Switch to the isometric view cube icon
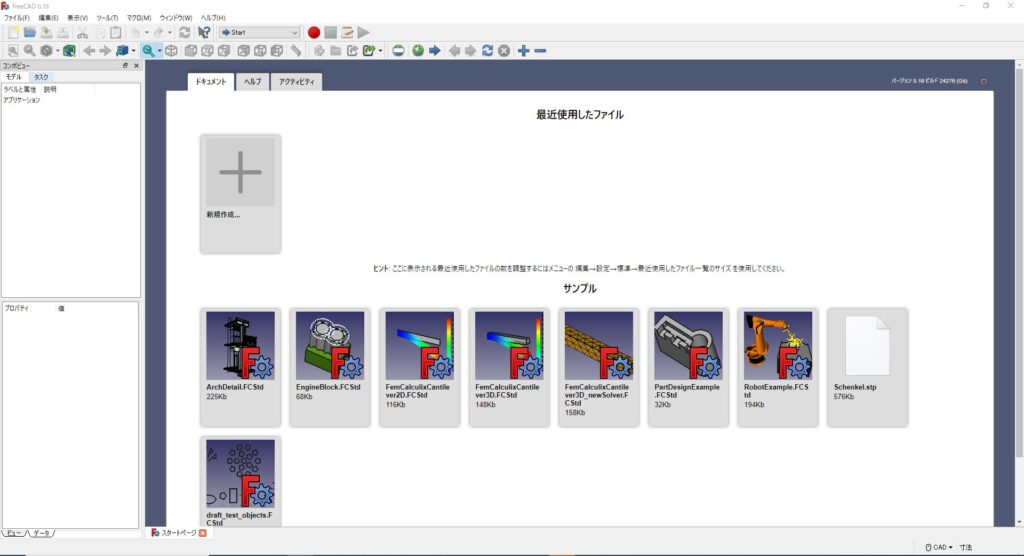This screenshot has width=1024, height=556. pos(171,51)
